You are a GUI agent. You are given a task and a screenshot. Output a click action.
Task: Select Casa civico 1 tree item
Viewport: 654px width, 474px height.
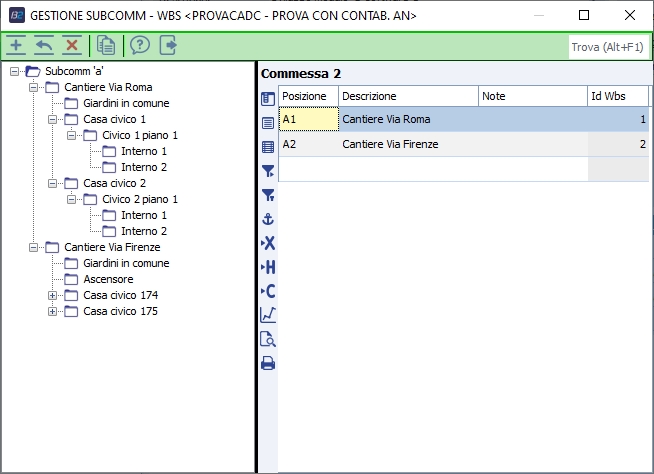114,119
